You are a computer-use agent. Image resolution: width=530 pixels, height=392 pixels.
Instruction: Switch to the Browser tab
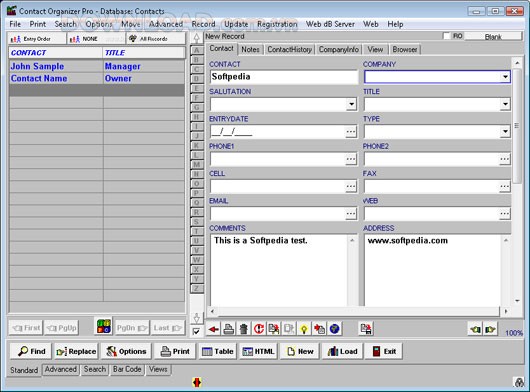[x=405, y=49]
